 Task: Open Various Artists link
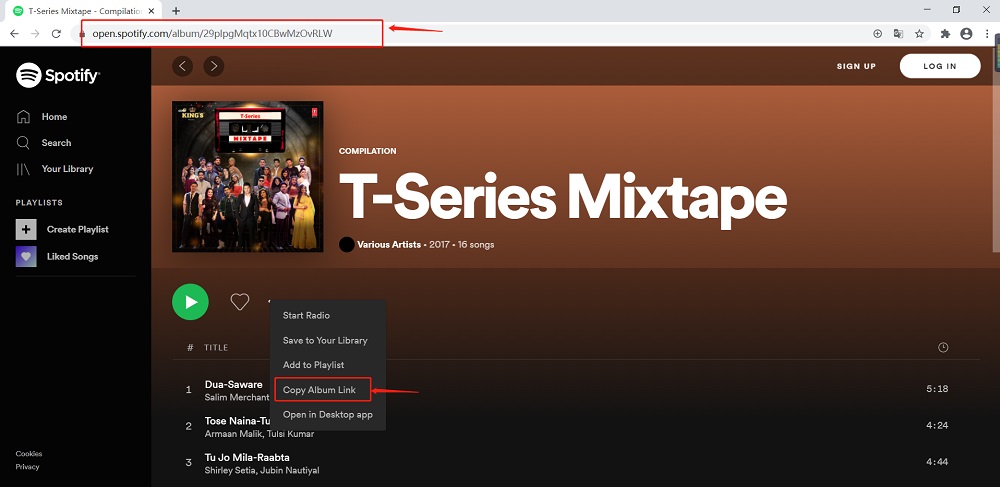pyautogui.click(x=389, y=244)
